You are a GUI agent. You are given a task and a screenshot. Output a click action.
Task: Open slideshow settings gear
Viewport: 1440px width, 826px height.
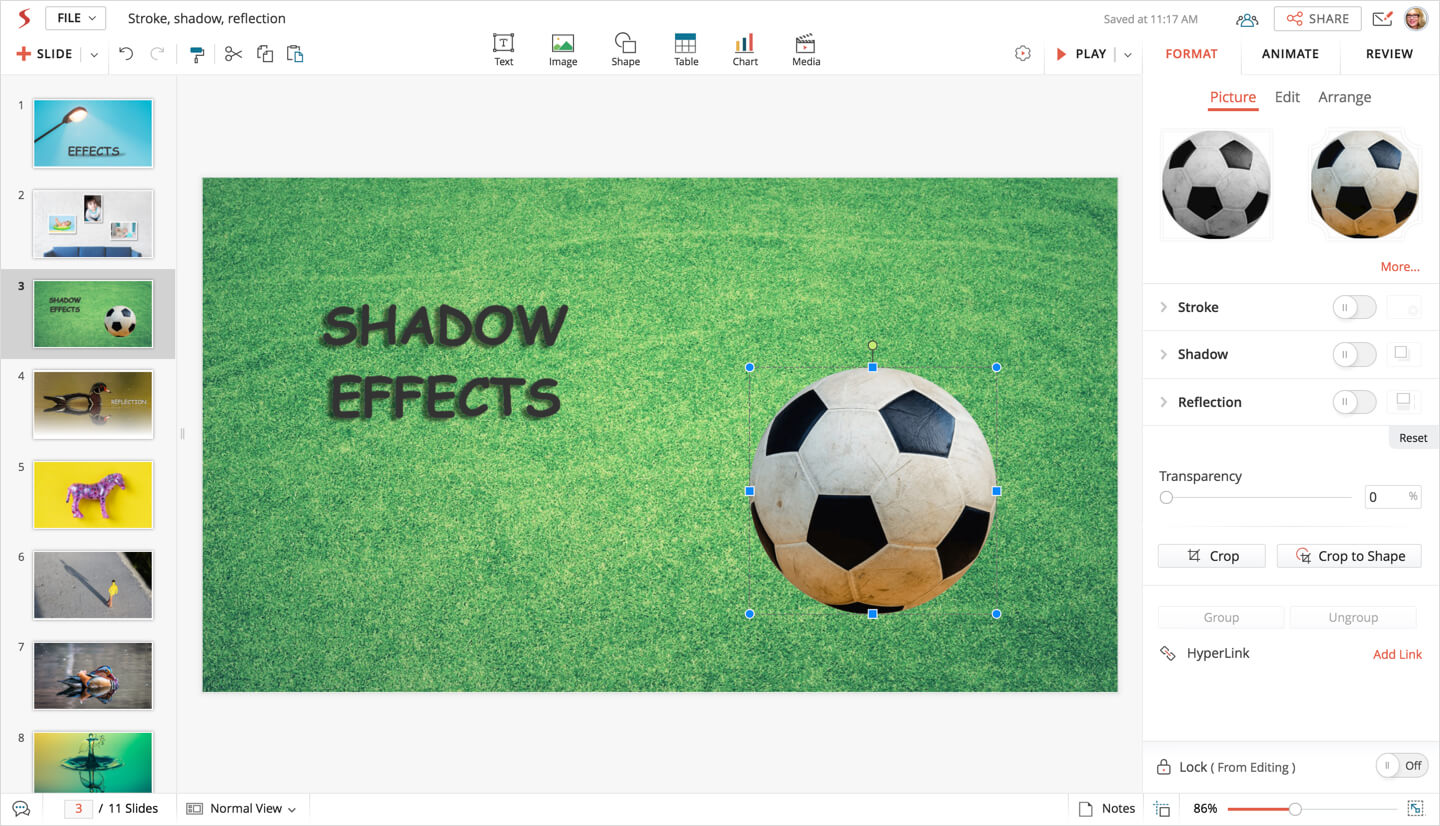[1022, 54]
